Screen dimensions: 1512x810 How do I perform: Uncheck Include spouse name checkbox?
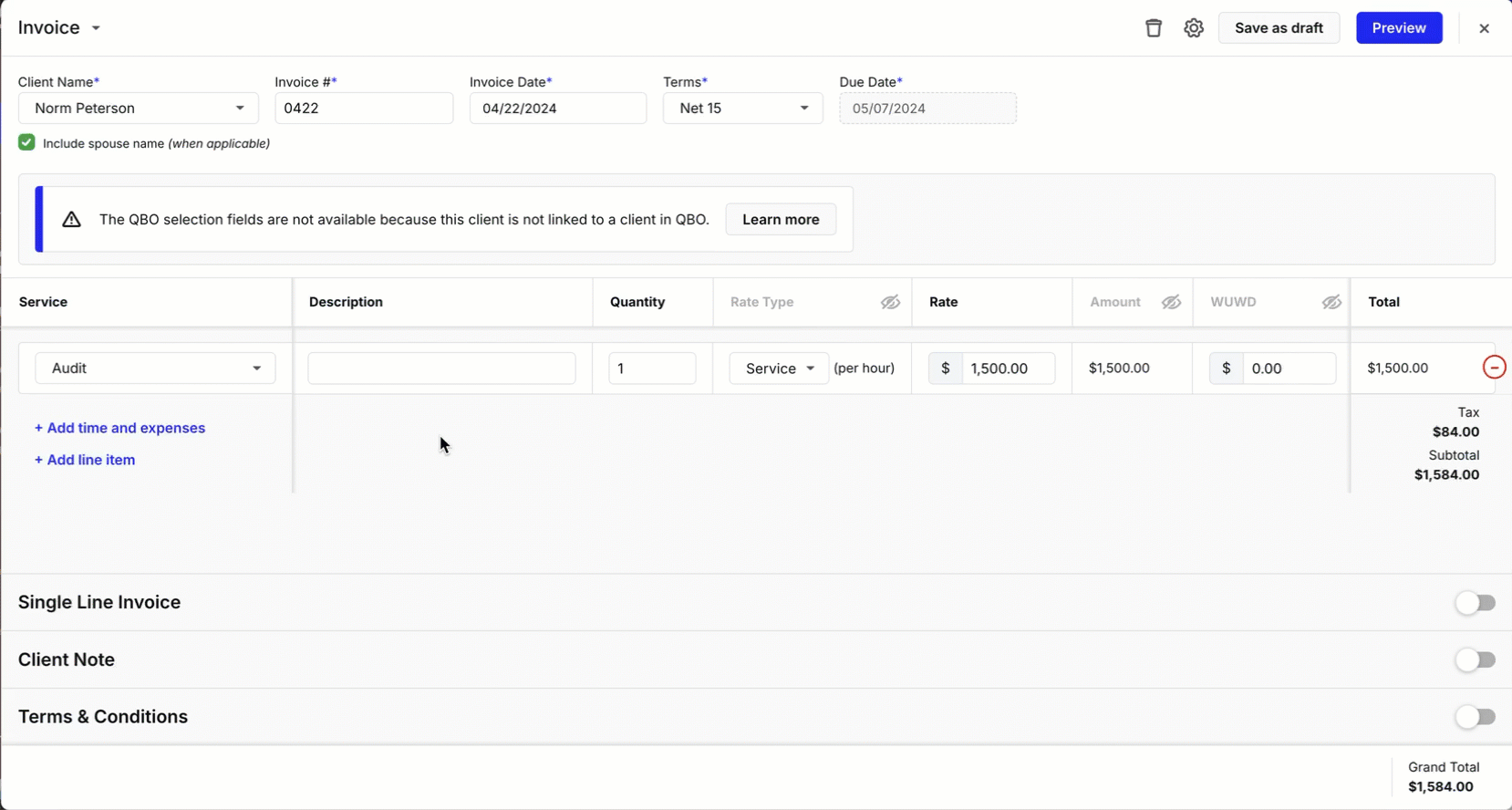[26, 143]
